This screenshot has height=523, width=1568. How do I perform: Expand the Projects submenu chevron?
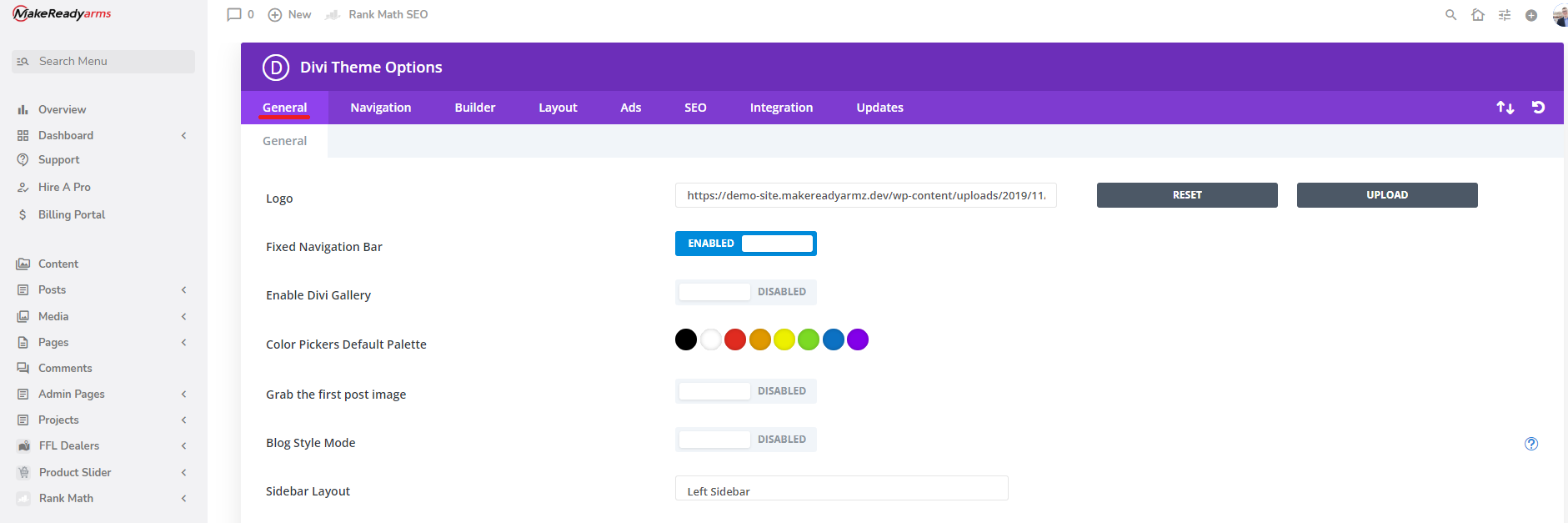184,420
